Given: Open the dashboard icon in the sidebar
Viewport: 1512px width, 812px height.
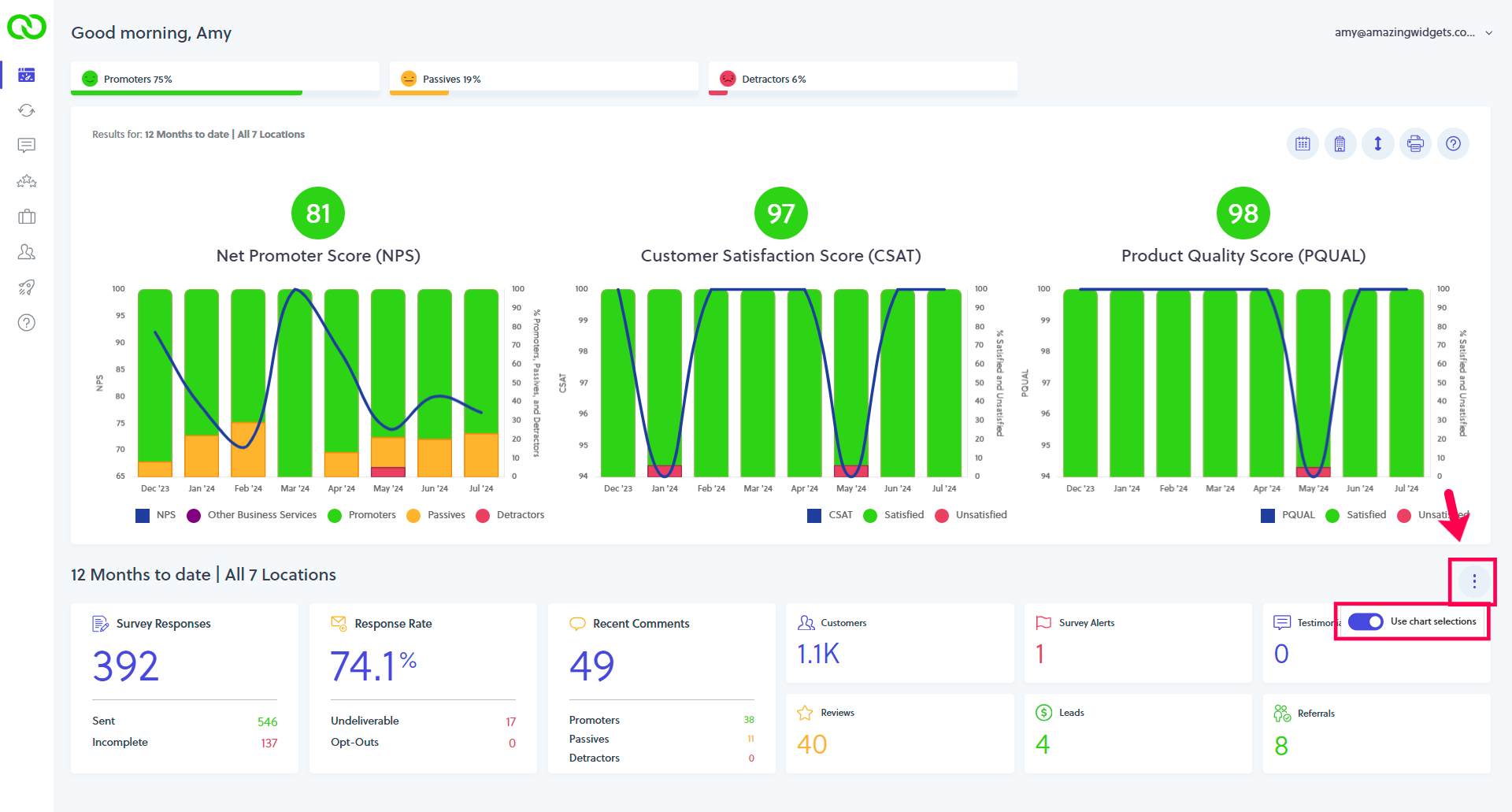Looking at the screenshot, I should coord(27,75).
